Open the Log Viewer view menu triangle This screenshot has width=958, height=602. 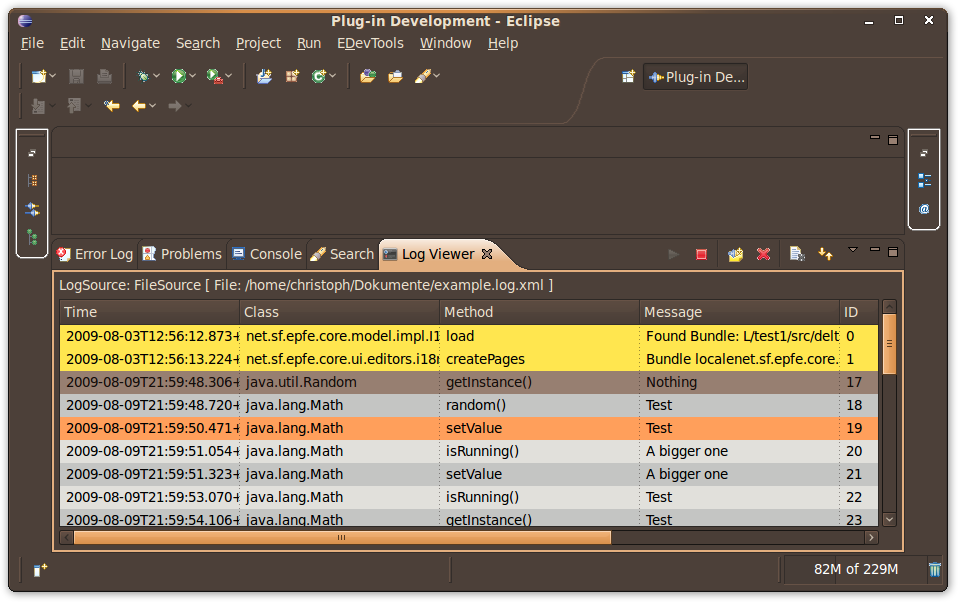click(853, 250)
